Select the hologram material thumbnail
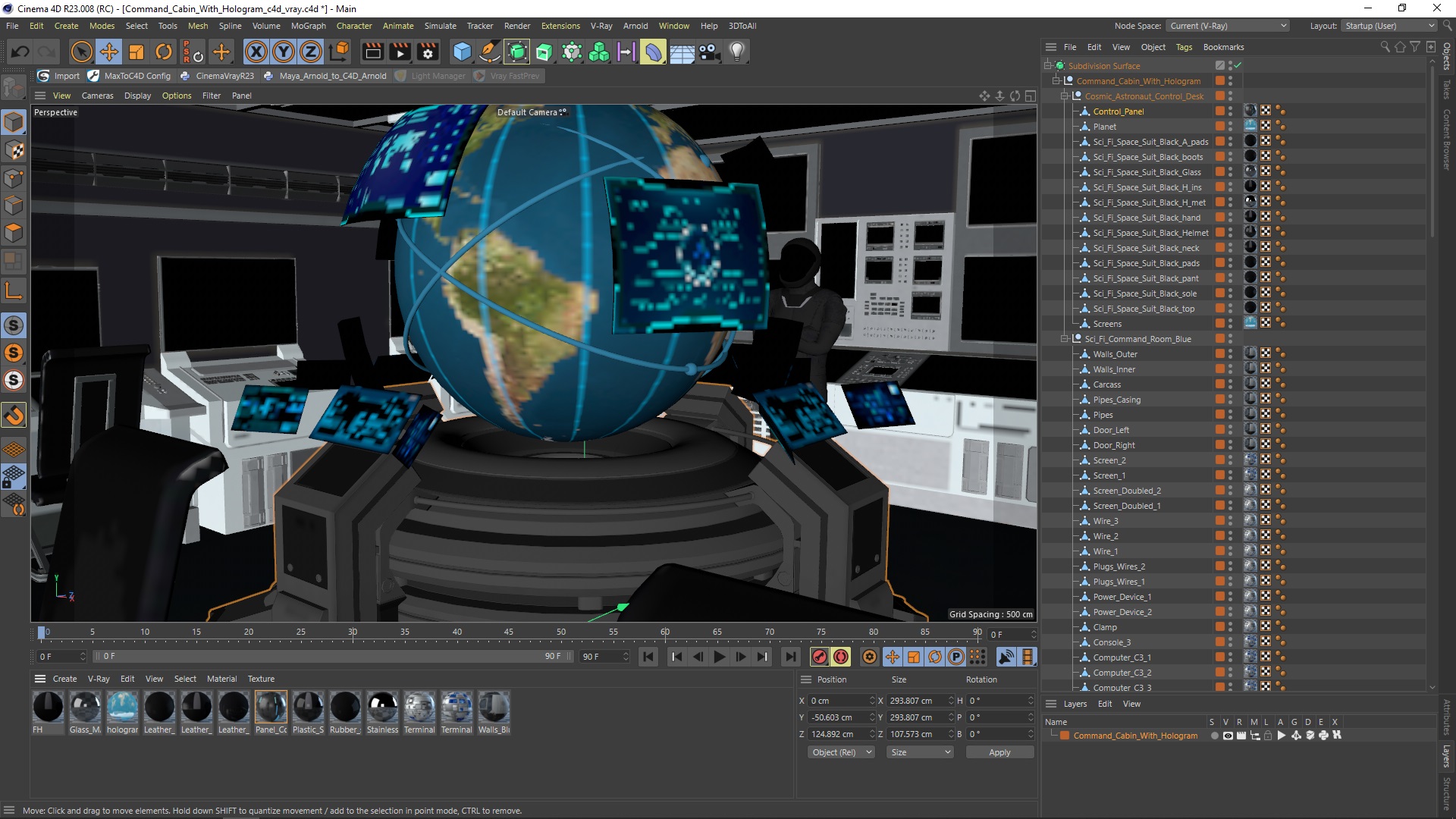Image resolution: width=1456 pixels, height=819 pixels. point(122,707)
